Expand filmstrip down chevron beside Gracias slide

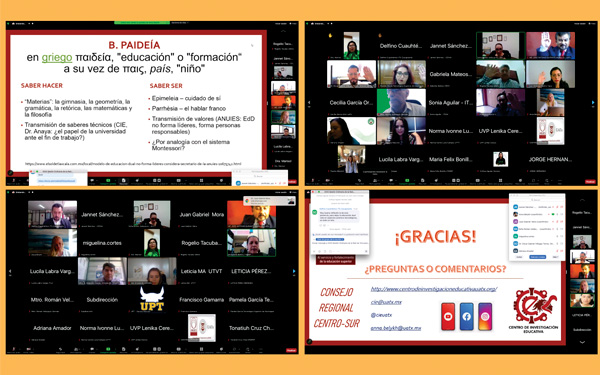582,342
